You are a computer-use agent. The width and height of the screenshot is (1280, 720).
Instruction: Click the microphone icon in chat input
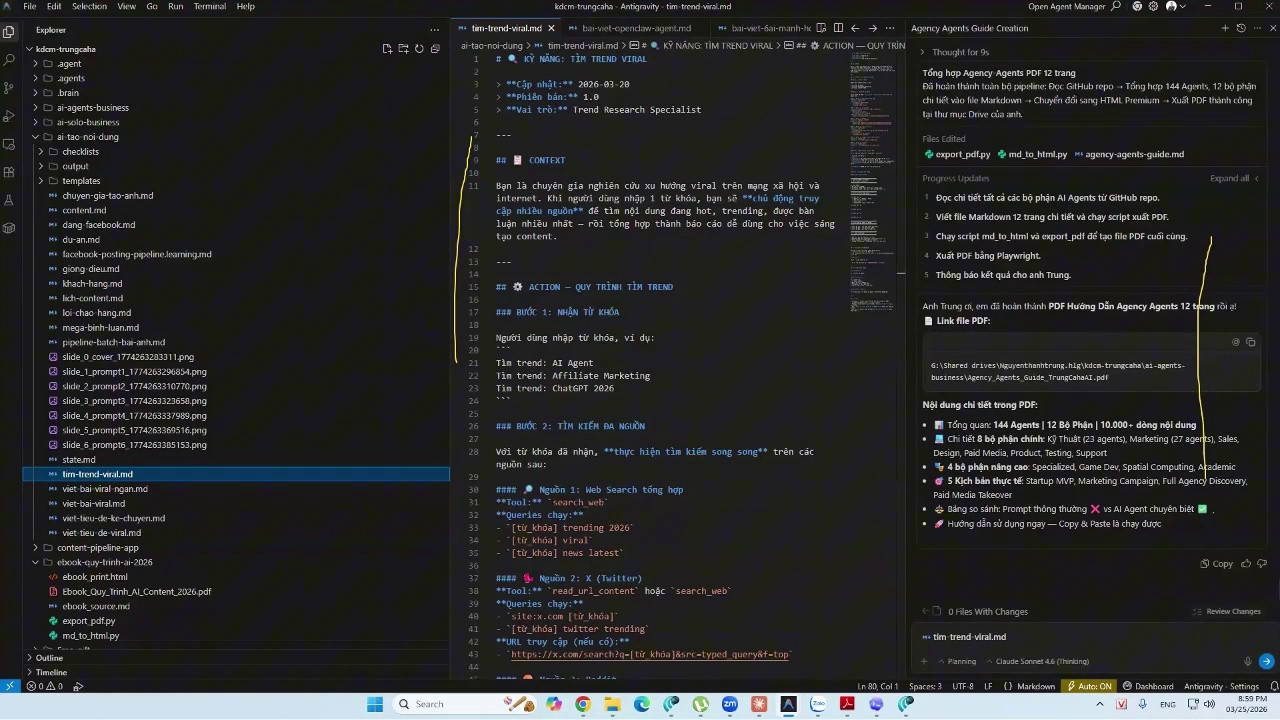[1247, 661]
